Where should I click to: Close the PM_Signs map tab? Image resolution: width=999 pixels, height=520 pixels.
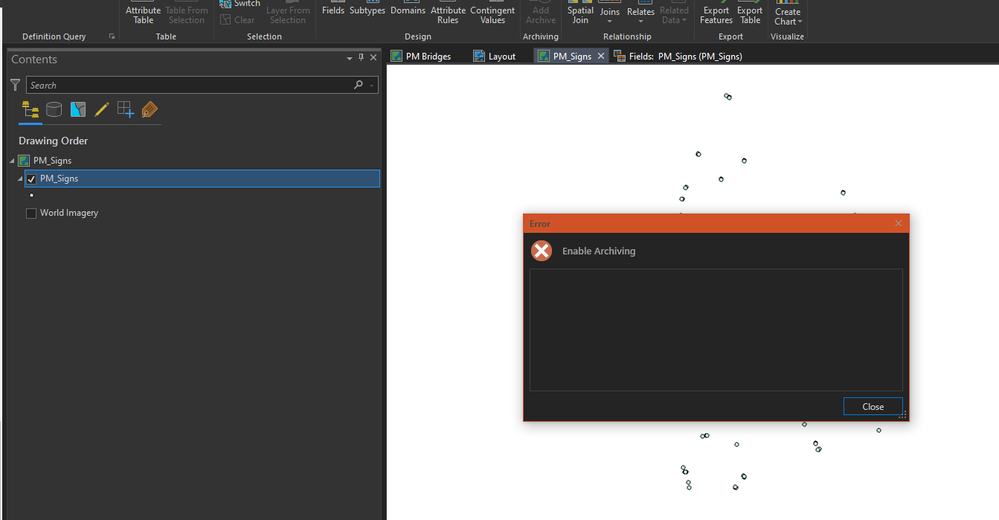601,56
